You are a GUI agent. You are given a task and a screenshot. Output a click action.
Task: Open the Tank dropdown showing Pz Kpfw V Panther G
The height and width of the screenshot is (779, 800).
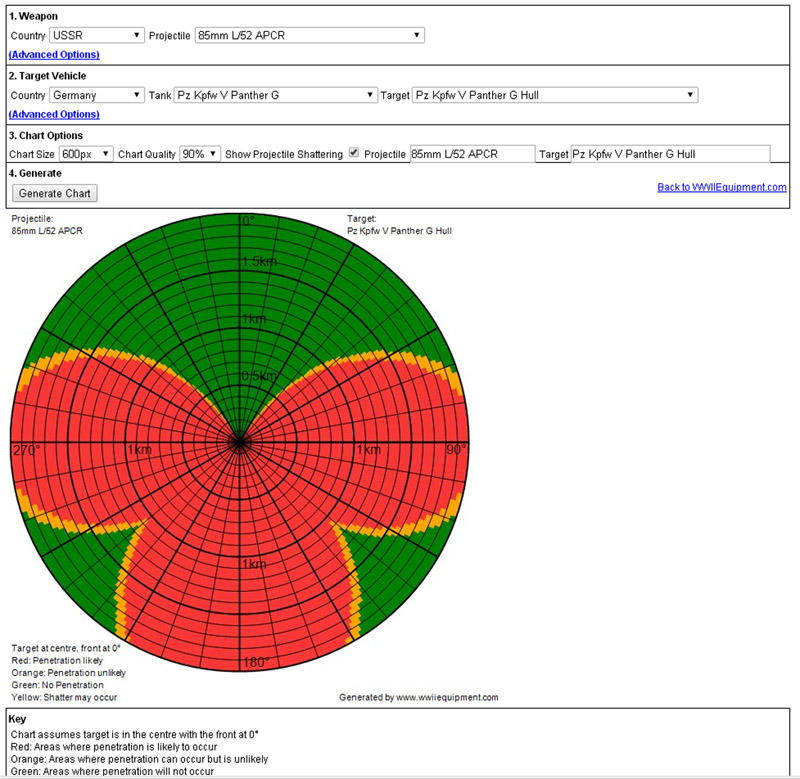point(276,95)
